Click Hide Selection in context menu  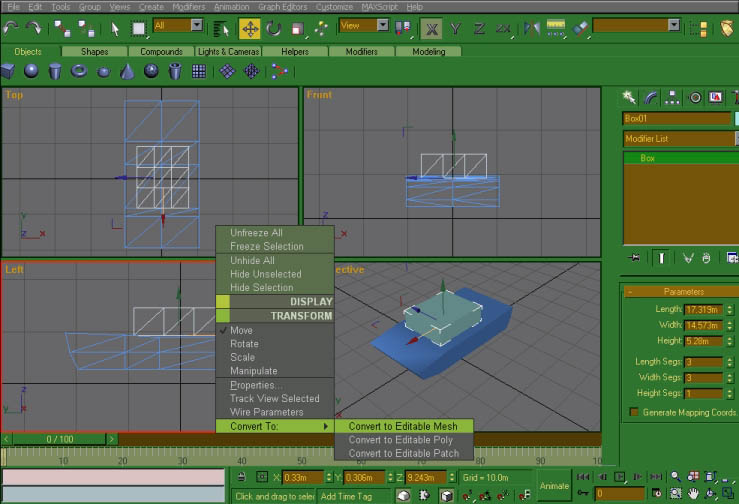click(262, 288)
